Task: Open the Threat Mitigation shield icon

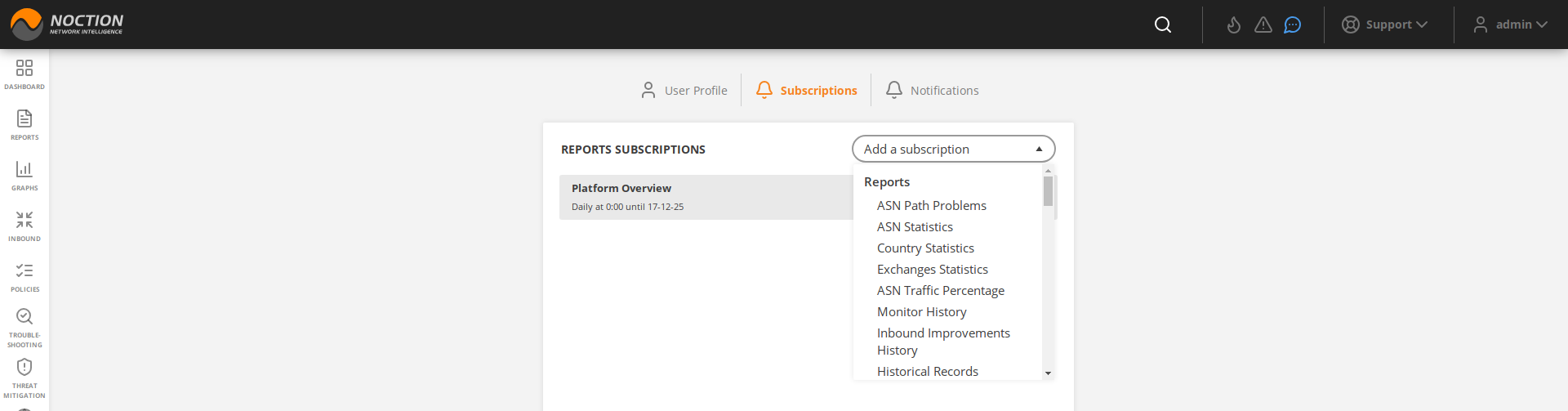Action: point(24,377)
